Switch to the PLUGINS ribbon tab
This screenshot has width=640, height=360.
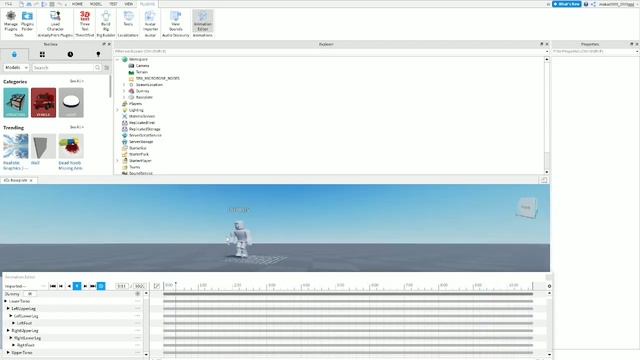pos(147,4)
